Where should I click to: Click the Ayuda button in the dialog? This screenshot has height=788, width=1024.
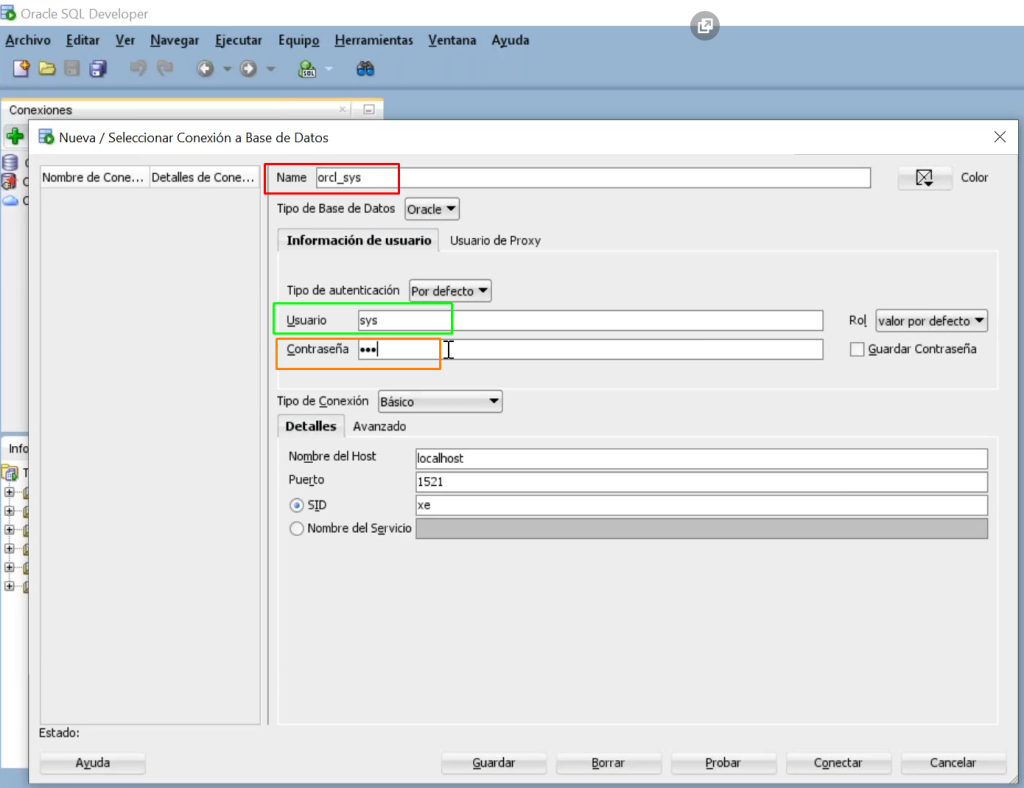coord(93,763)
